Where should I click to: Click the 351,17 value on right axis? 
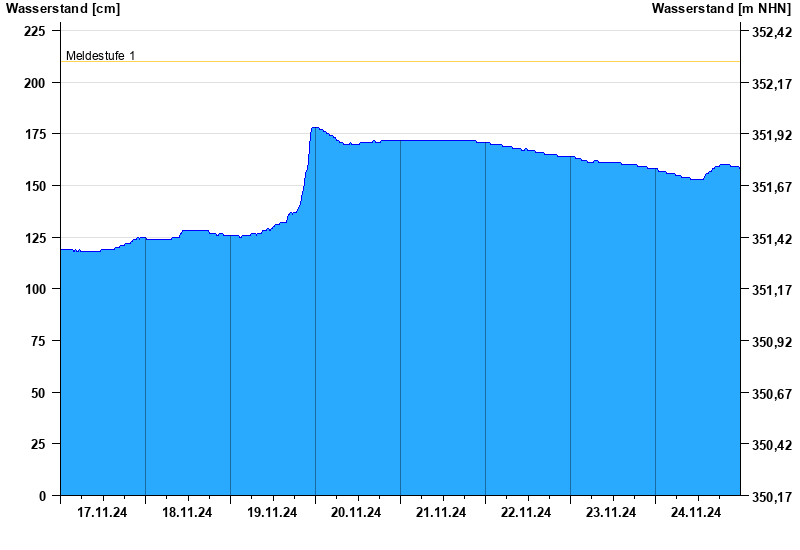(772, 290)
